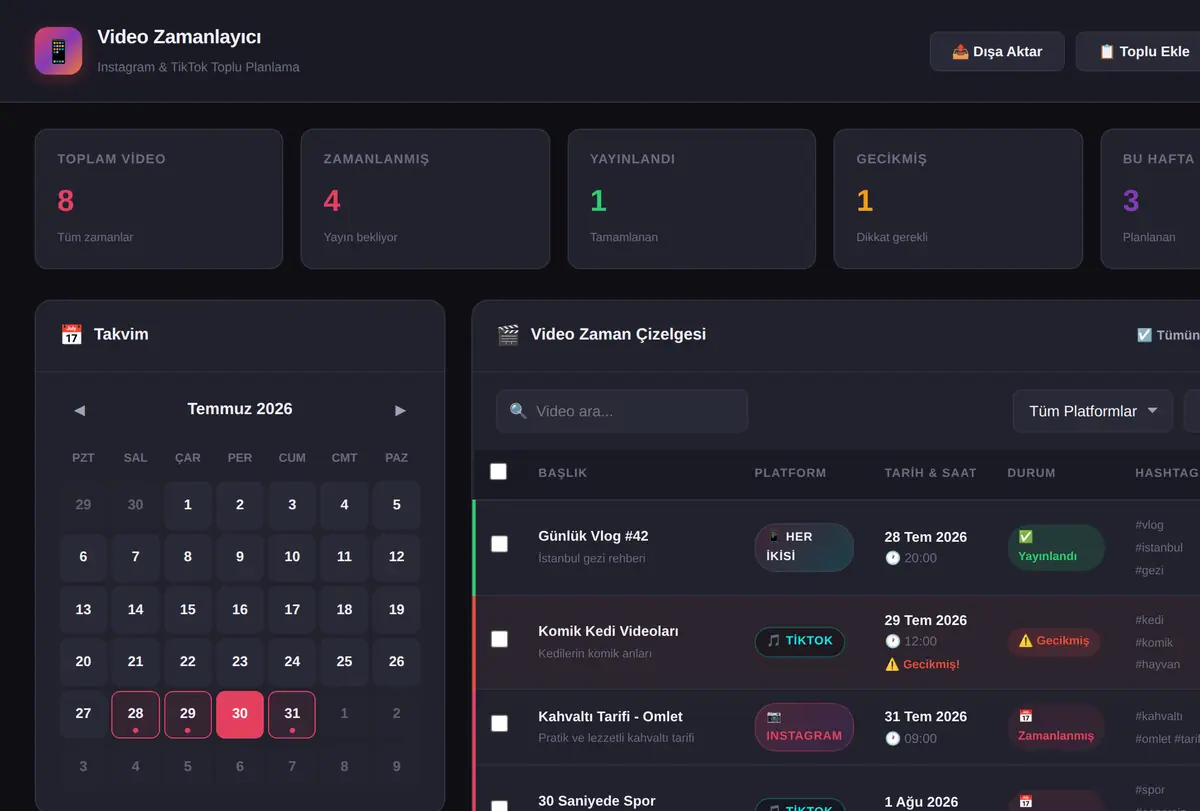
Task: Click the INSTAGRAM platform badge
Action: click(x=804, y=727)
